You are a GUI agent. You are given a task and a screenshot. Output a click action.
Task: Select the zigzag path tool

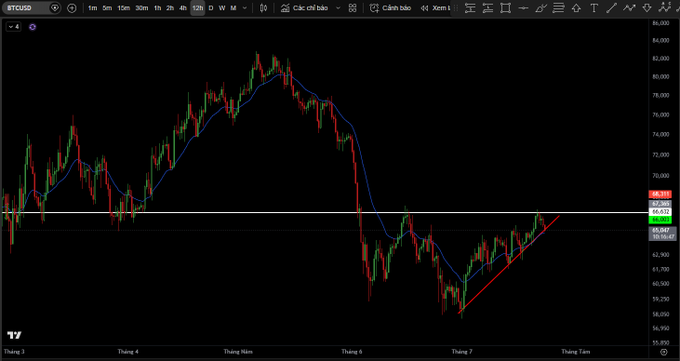(629, 8)
